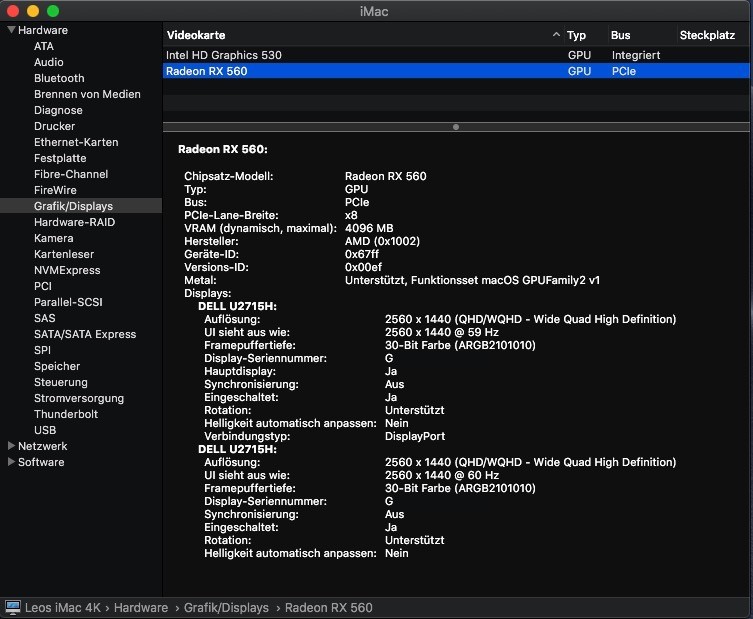
Task: Select the Radeon RX 560 row
Action: (x=360, y=71)
